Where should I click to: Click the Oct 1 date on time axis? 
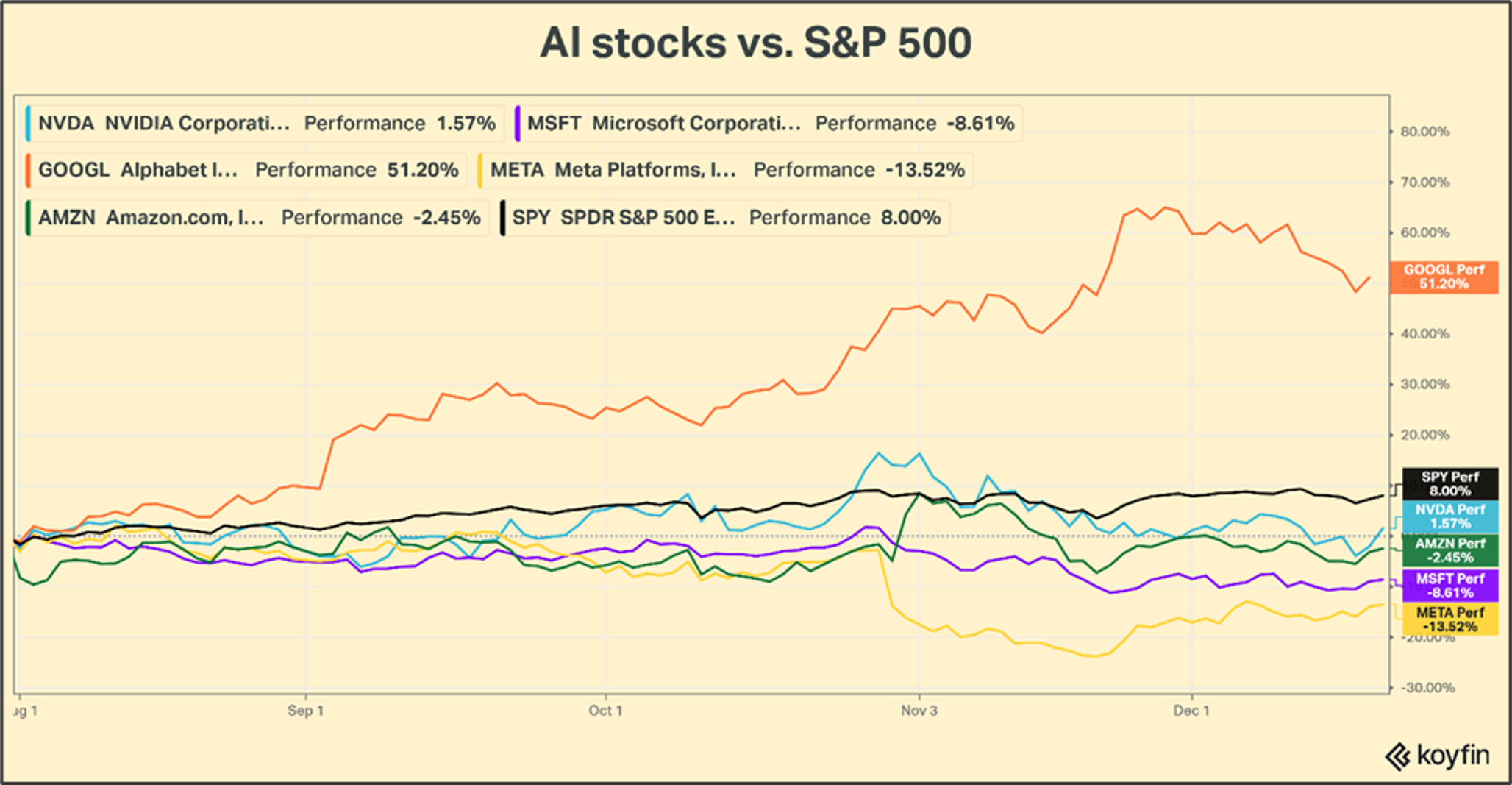[x=605, y=711]
